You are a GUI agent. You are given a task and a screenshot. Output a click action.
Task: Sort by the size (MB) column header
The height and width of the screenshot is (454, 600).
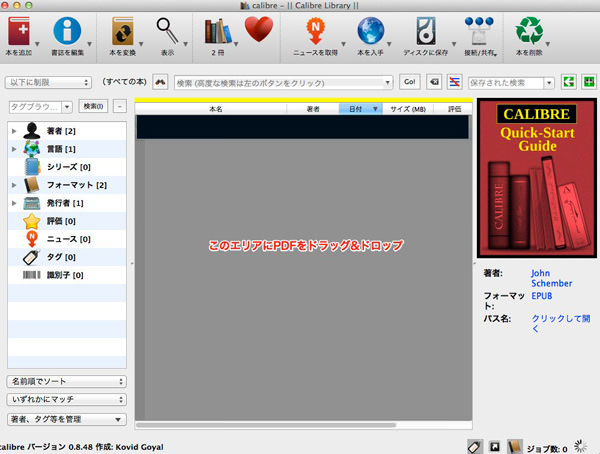pyautogui.click(x=408, y=109)
